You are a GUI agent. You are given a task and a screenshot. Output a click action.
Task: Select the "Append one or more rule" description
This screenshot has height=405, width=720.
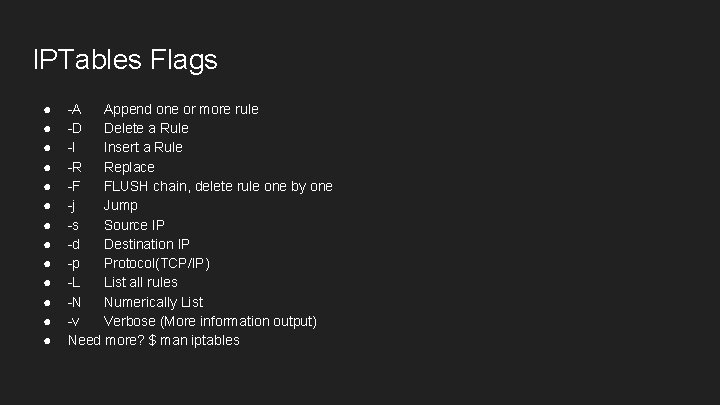click(181, 109)
